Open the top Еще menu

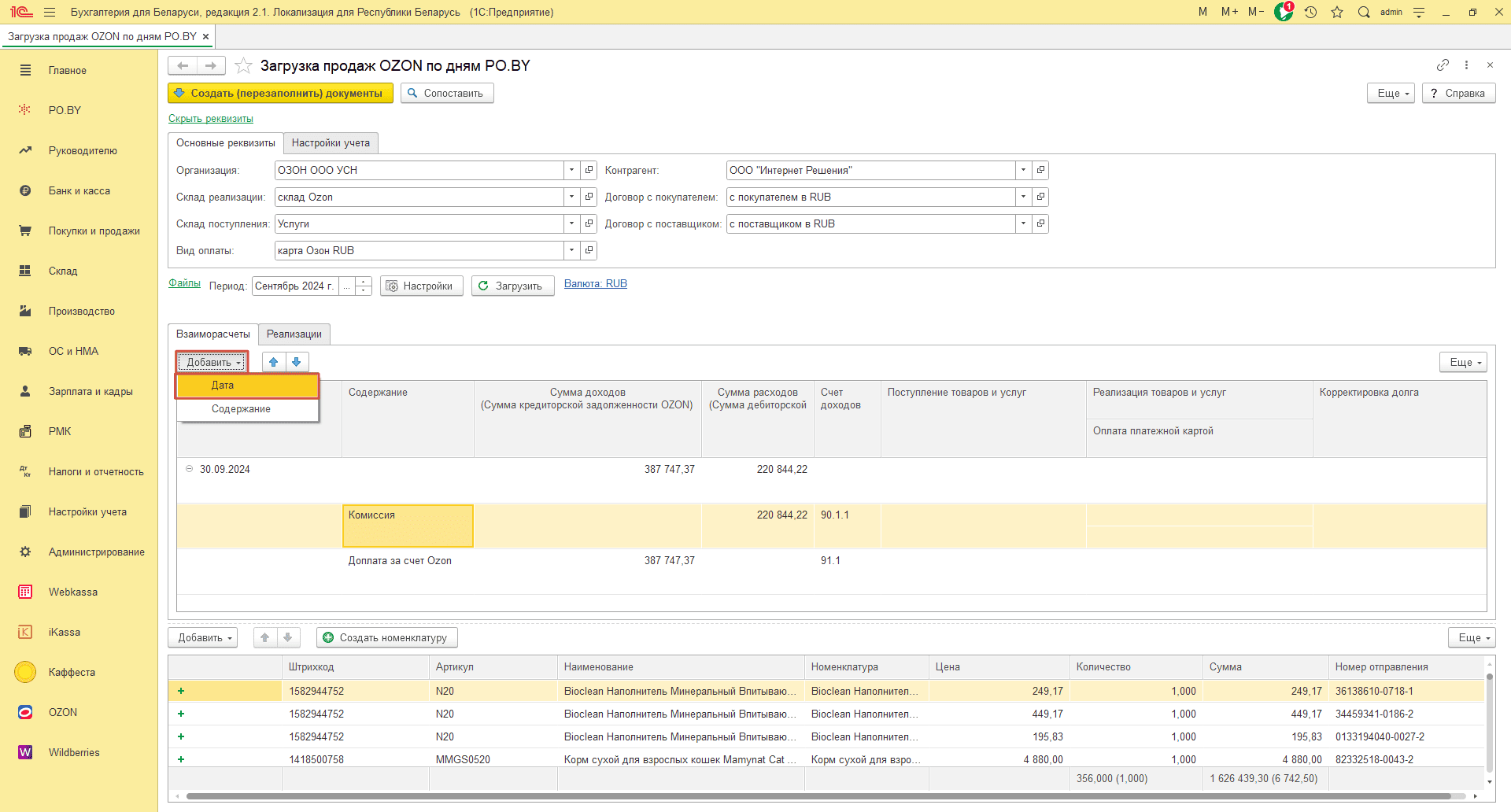pyautogui.click(x=1391, y=93)
